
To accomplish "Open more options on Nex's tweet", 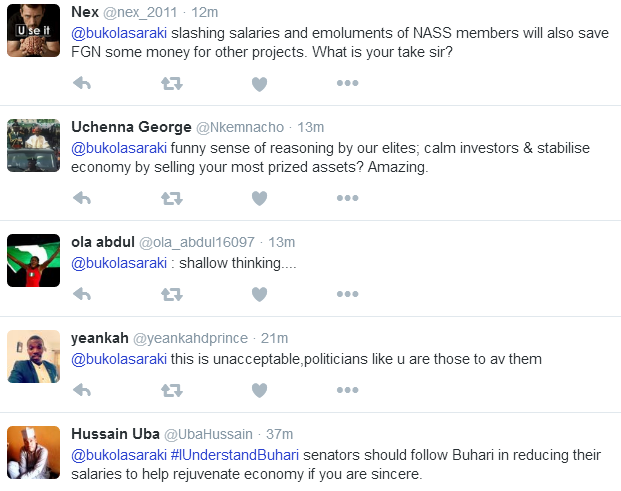I will [x=347, y=84].
